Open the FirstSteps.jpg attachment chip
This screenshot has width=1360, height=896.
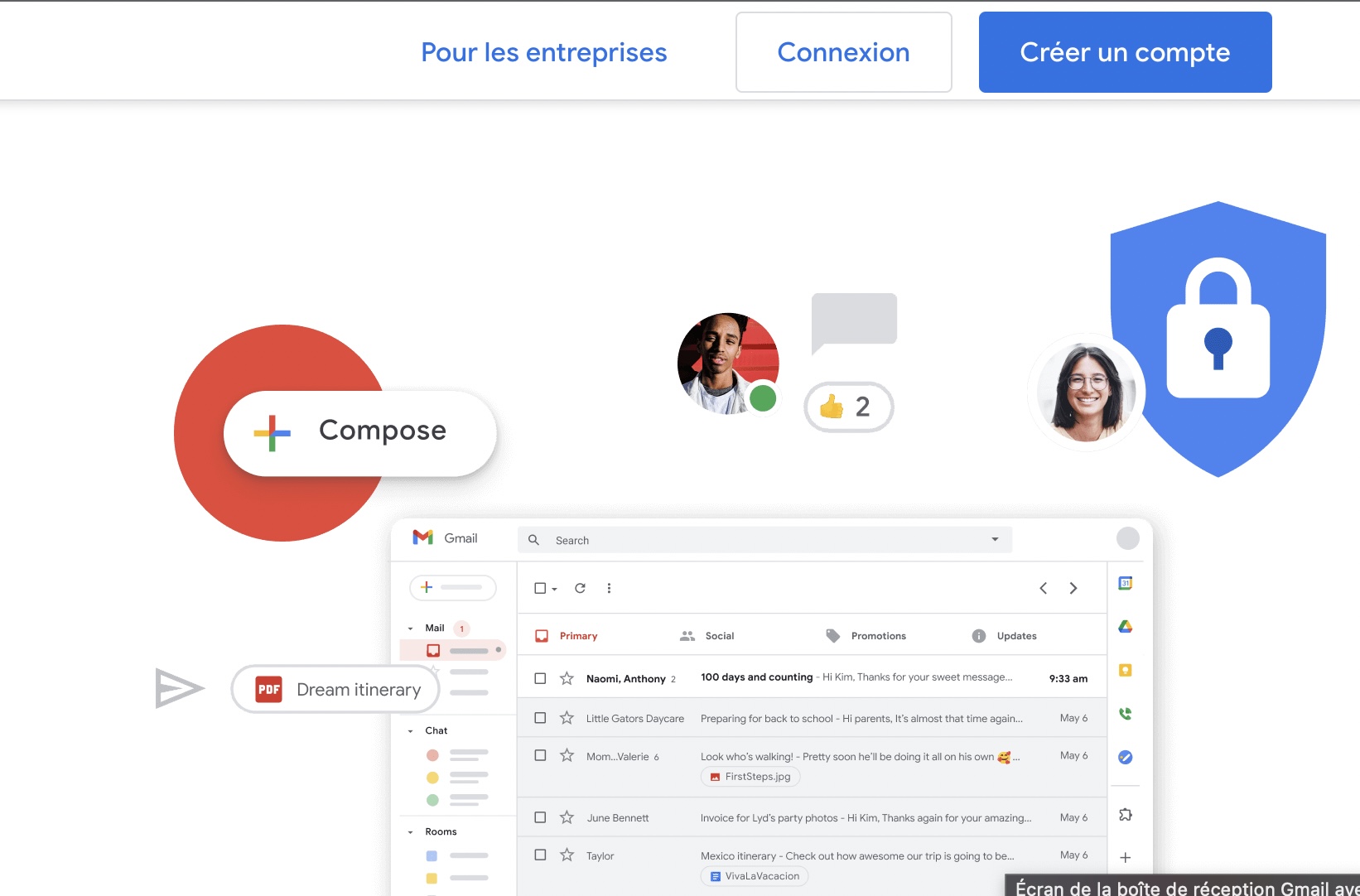pos(750,777)
